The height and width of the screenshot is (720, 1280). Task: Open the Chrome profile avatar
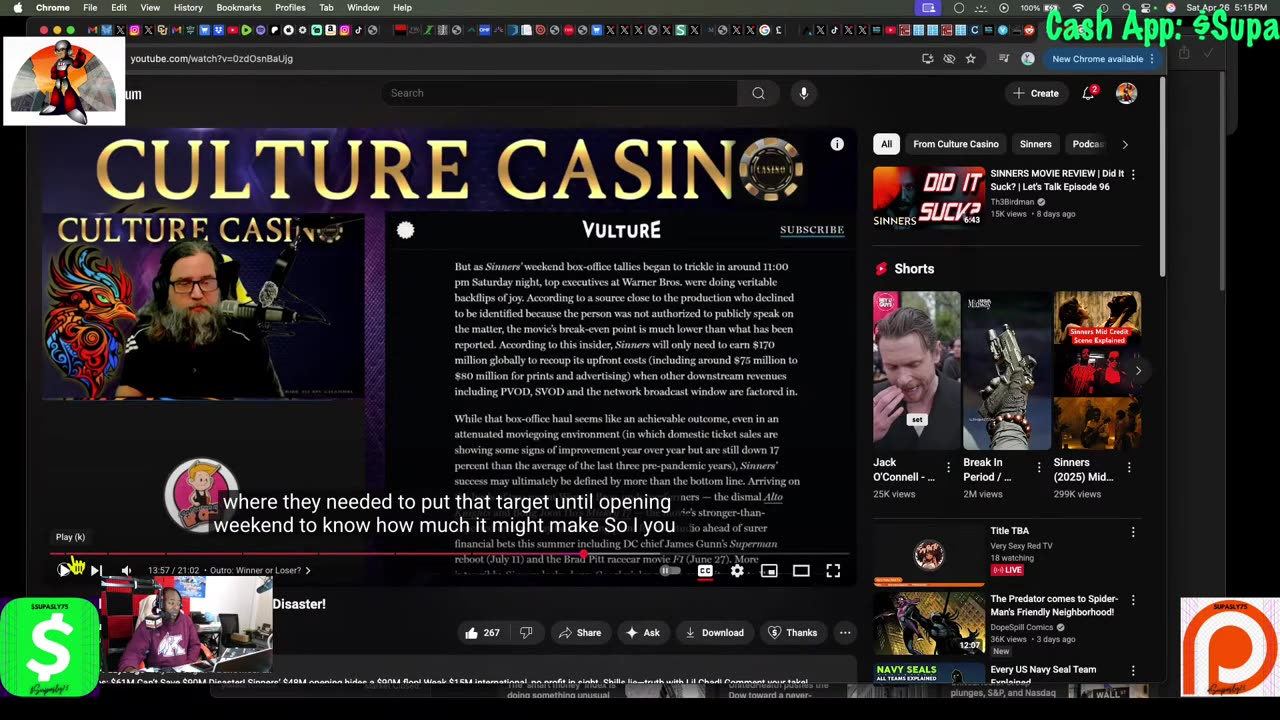coord(1028,59)
